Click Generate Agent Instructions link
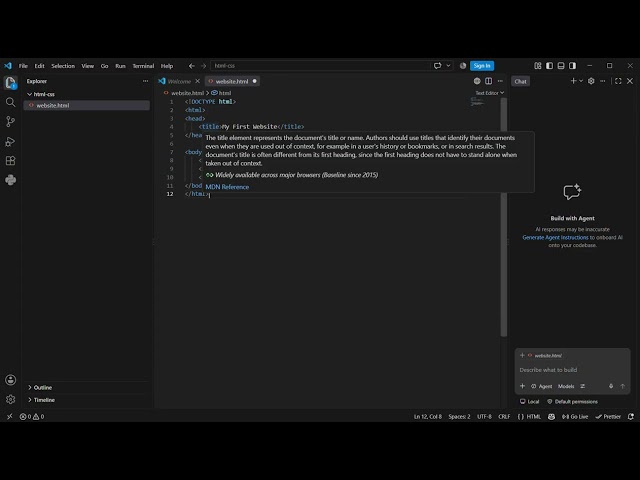 point(555,237)
